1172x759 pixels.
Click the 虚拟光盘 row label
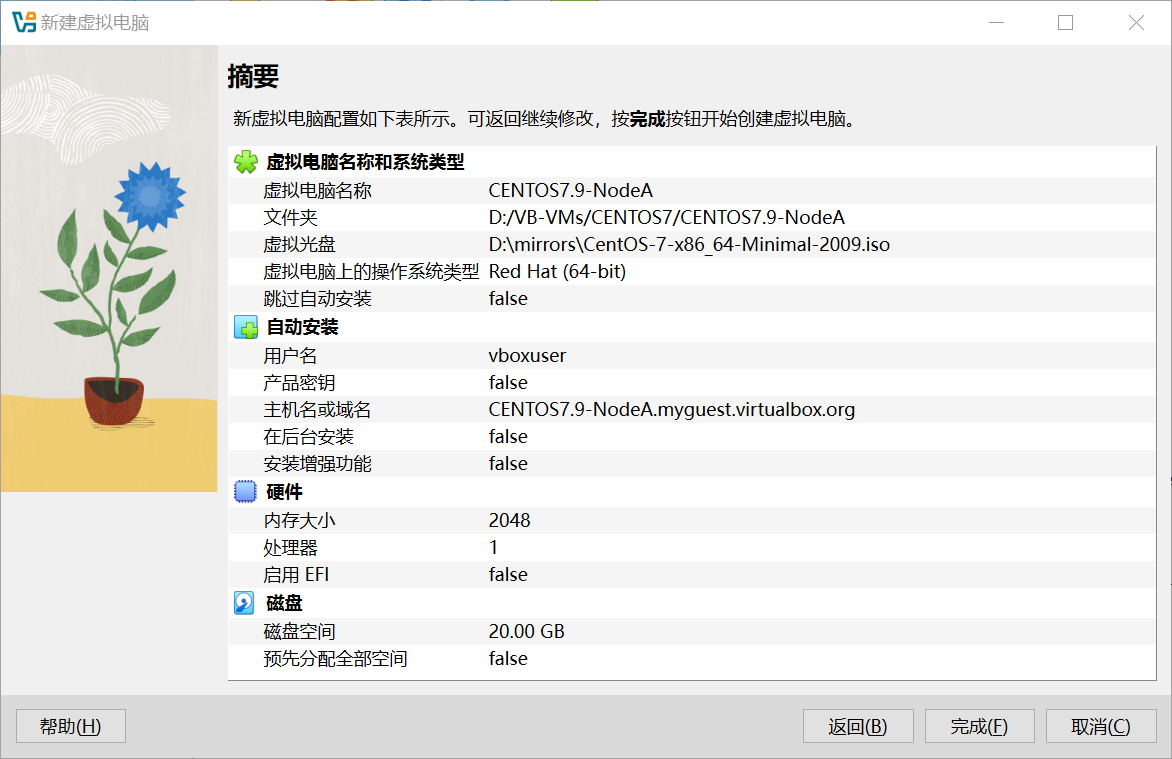pos(300,245)
